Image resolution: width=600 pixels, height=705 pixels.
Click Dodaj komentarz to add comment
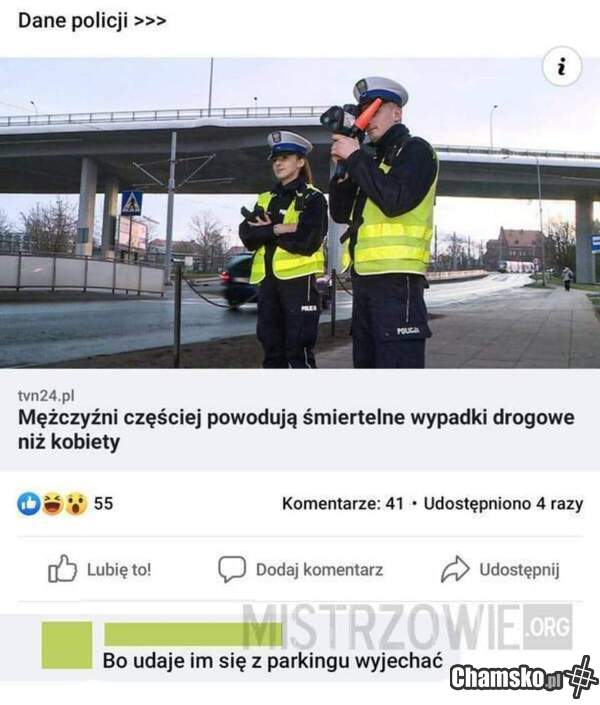click(319, 570)
